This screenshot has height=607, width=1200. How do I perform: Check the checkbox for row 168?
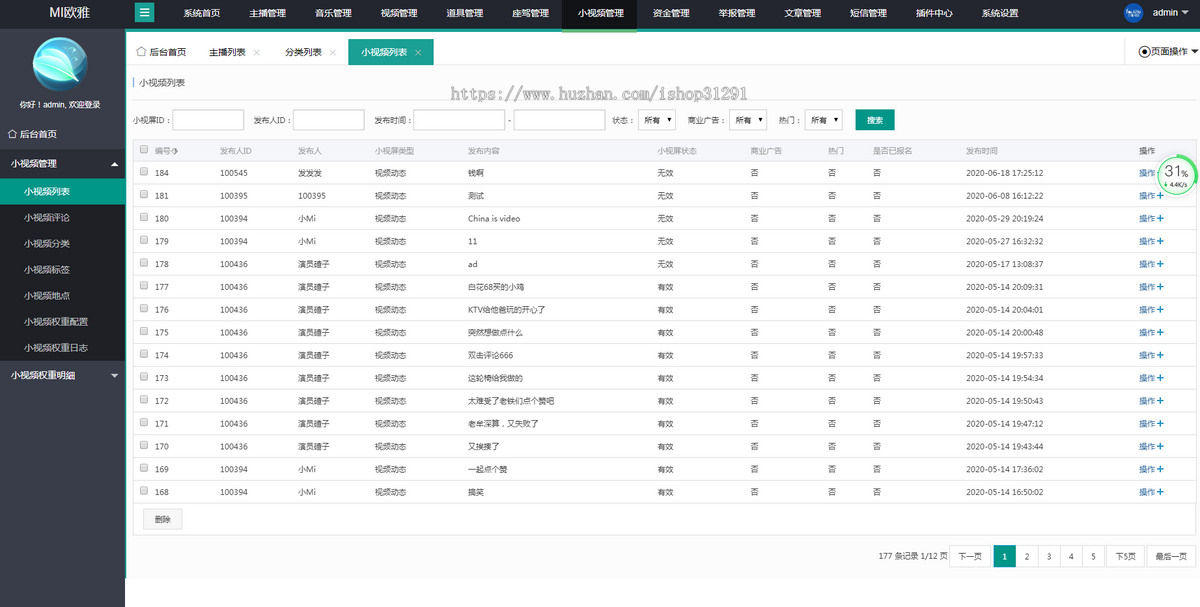[x=144, y=491]
